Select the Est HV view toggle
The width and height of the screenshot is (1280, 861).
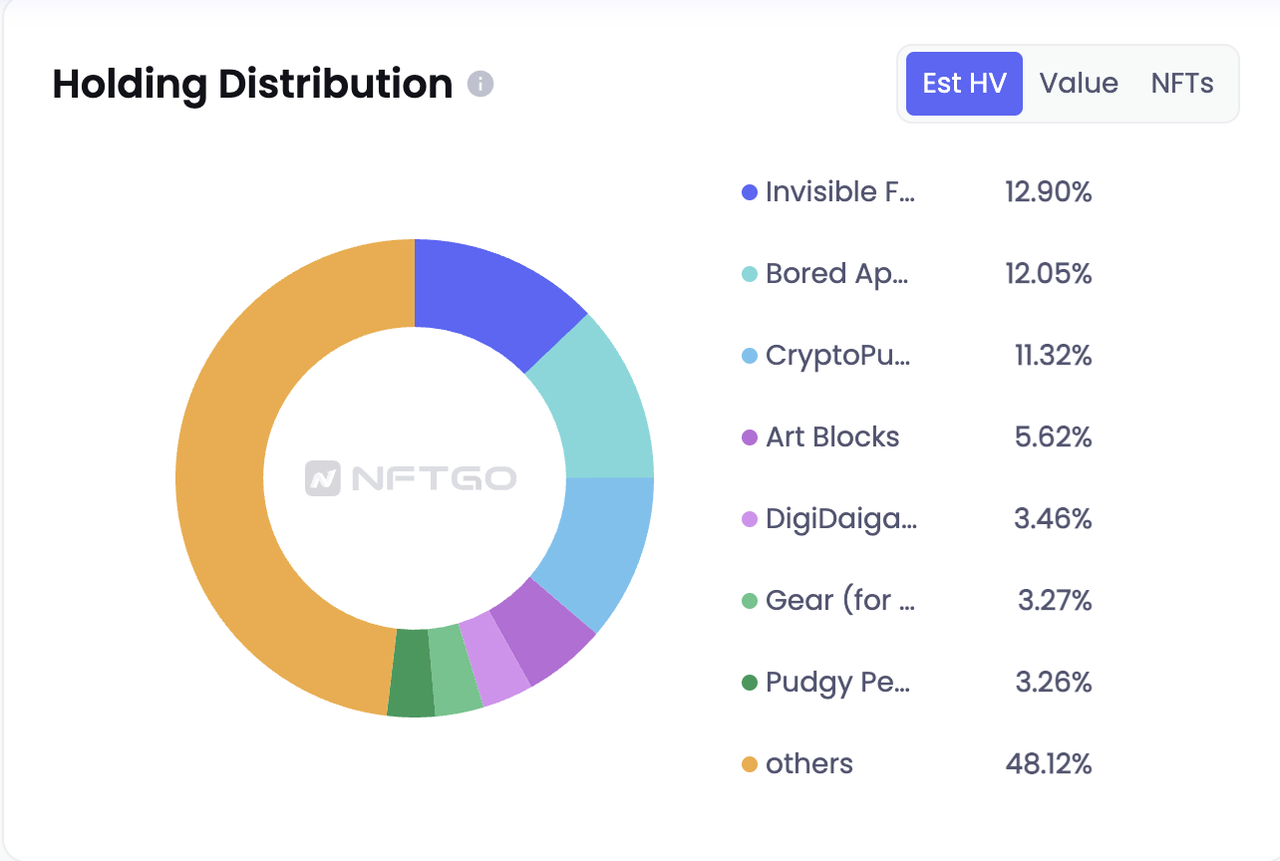964,83
